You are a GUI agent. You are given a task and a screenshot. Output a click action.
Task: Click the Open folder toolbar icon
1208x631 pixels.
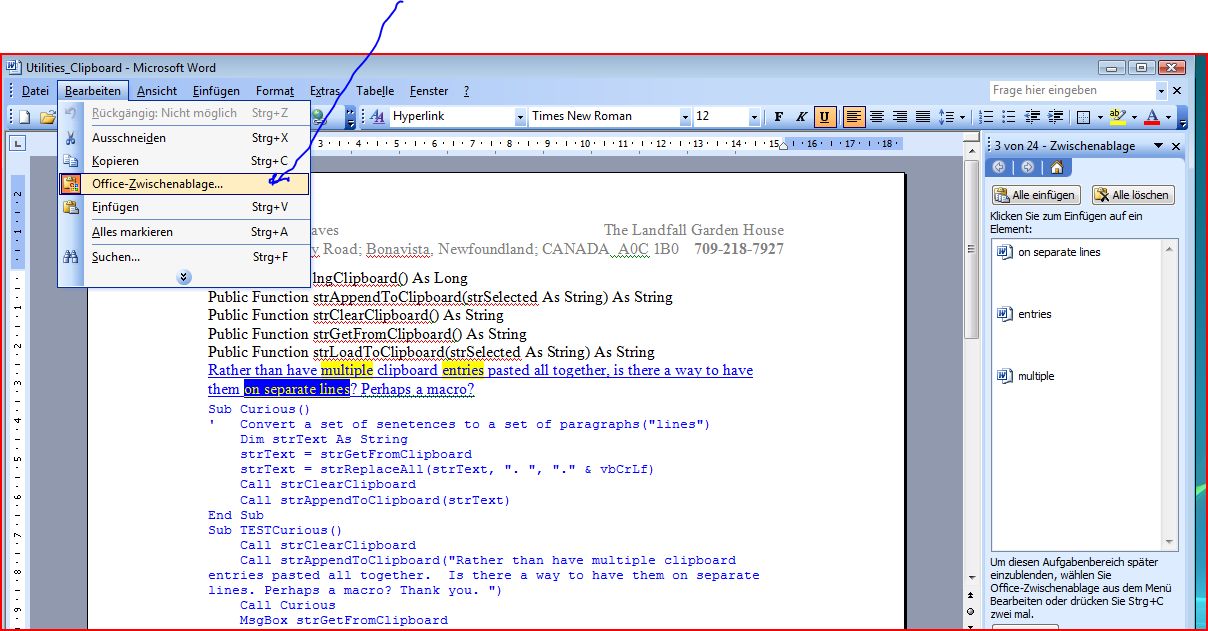click(46, 117)
